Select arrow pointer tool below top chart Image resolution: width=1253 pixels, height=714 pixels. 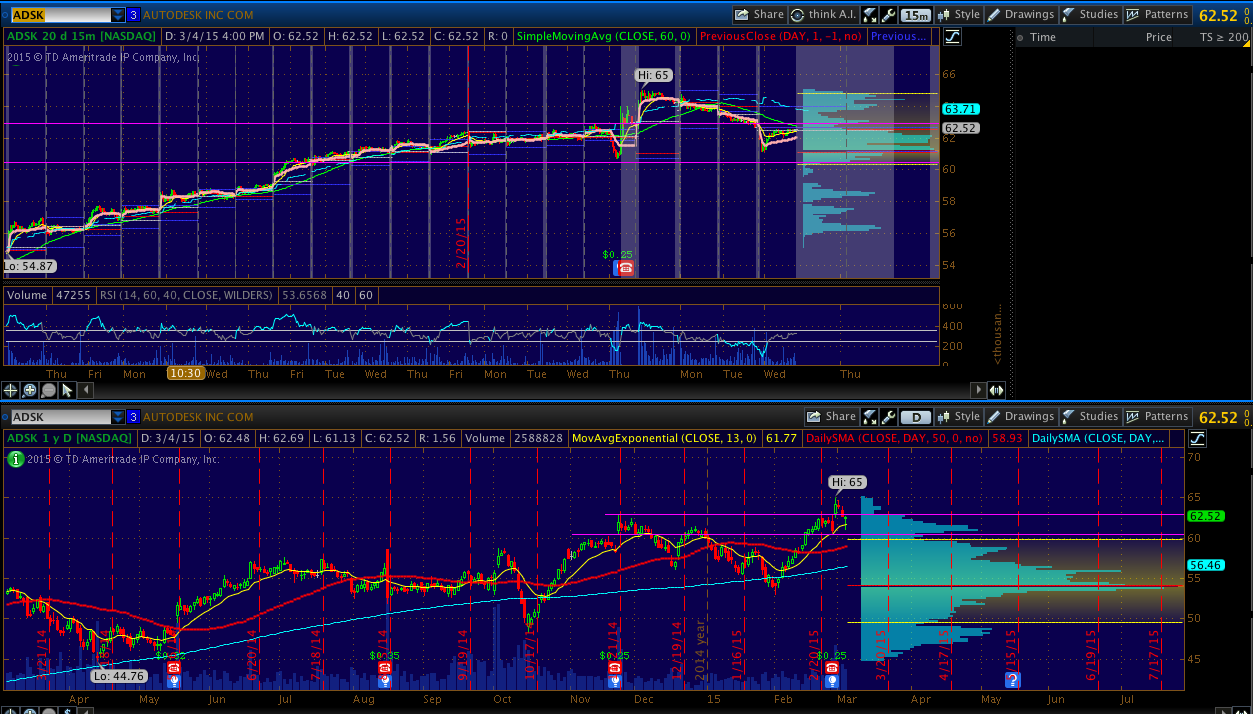coord(67,390)
